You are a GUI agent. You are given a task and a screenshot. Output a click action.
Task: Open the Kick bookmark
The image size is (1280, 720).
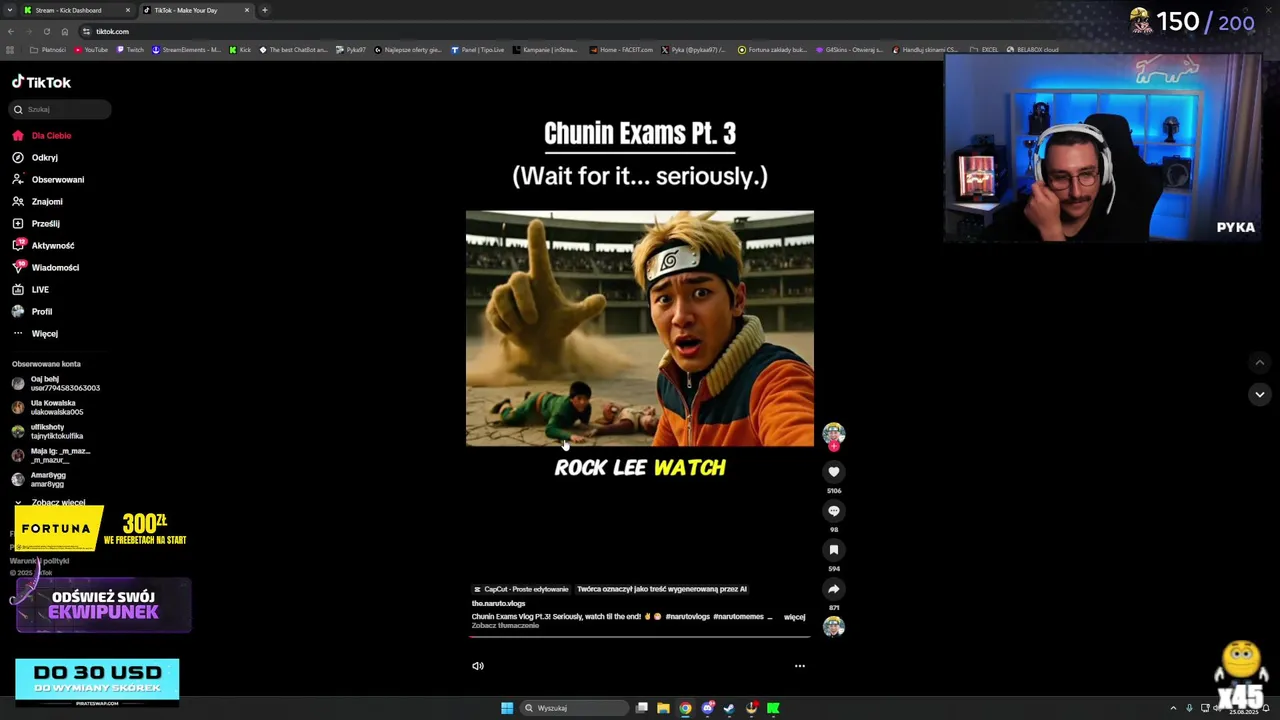pyautogui.click(x=241, y=50)
